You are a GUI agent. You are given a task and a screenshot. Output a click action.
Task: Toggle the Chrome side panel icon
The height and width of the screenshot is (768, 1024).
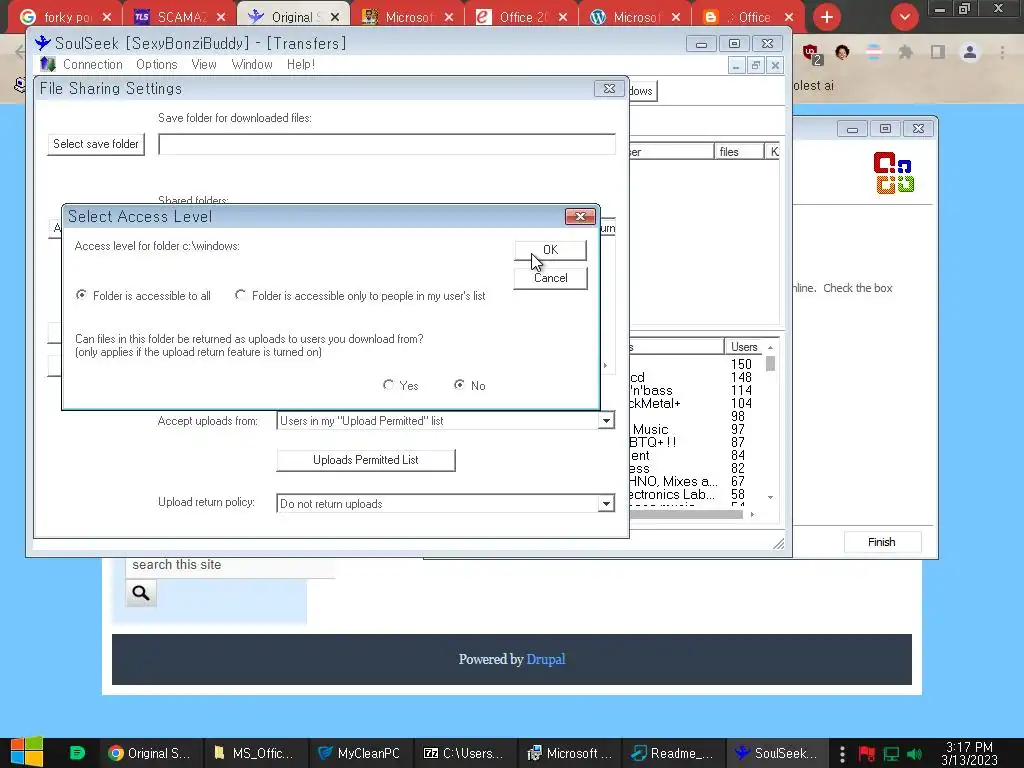click(938, 52)
